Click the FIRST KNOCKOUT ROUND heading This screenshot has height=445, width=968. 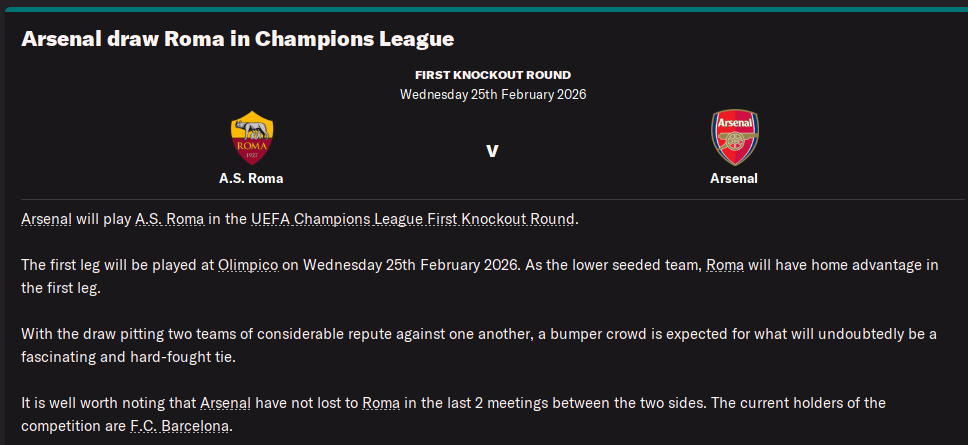pyautogui.click(x=492, y=75)
